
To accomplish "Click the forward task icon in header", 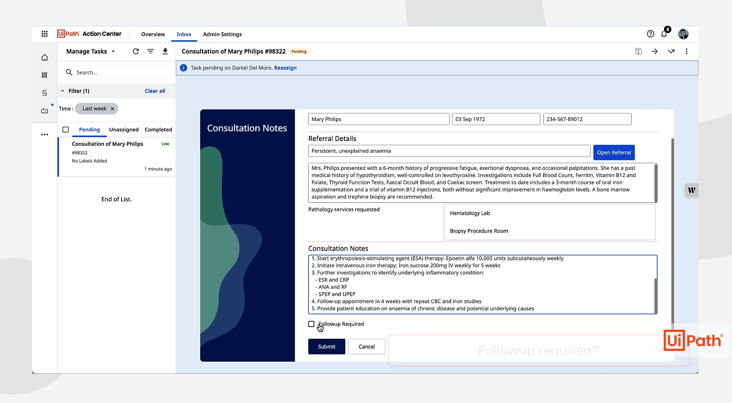I will [671, 51].
